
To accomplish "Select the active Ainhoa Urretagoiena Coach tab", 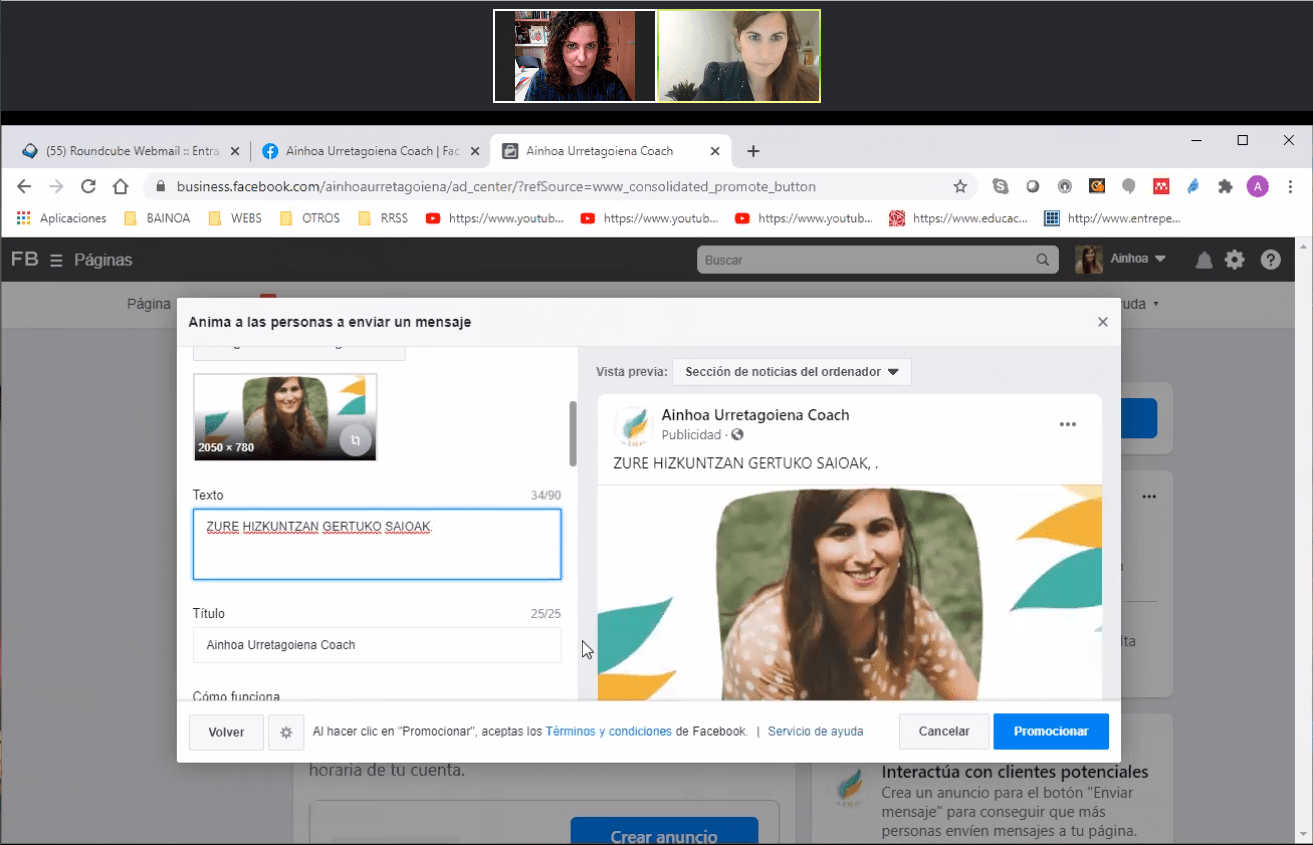I will coord(611,151).
